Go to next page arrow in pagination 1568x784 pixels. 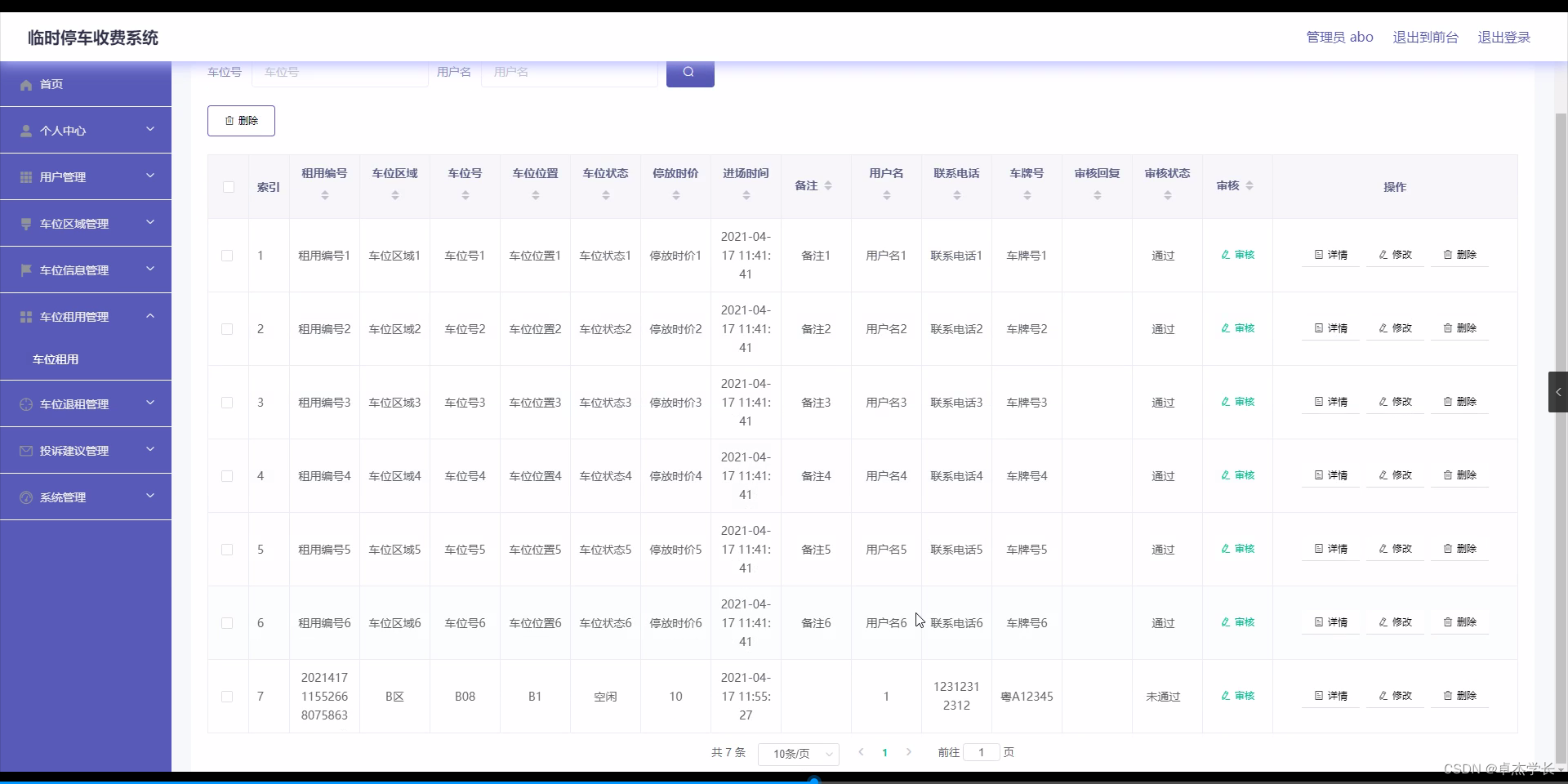point(909,752)
